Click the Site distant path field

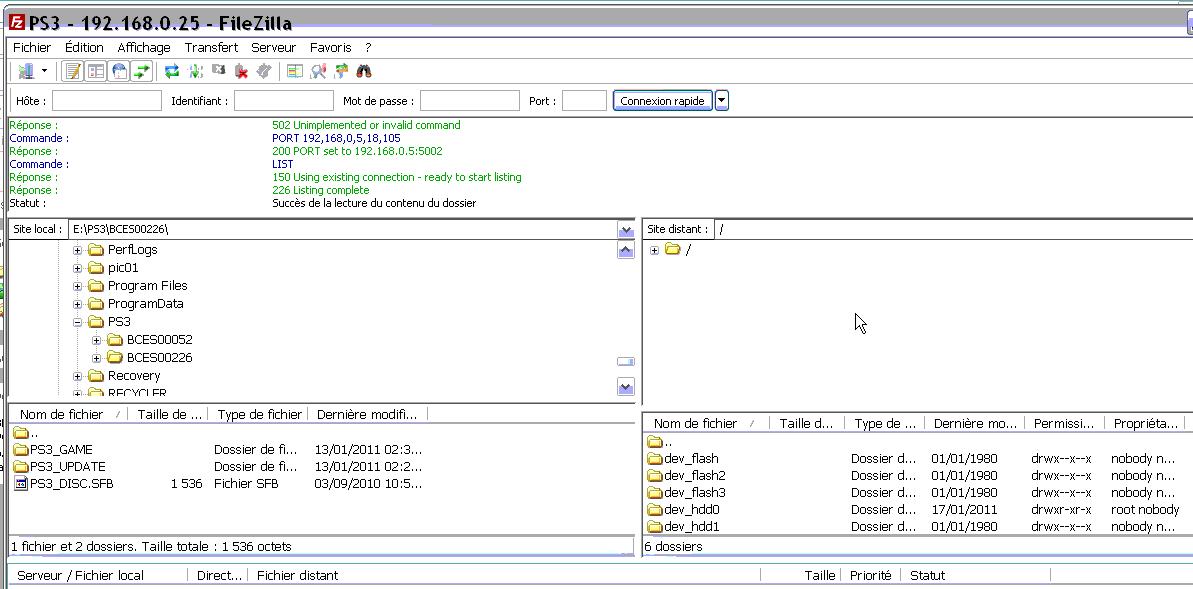tap(953, 229)
